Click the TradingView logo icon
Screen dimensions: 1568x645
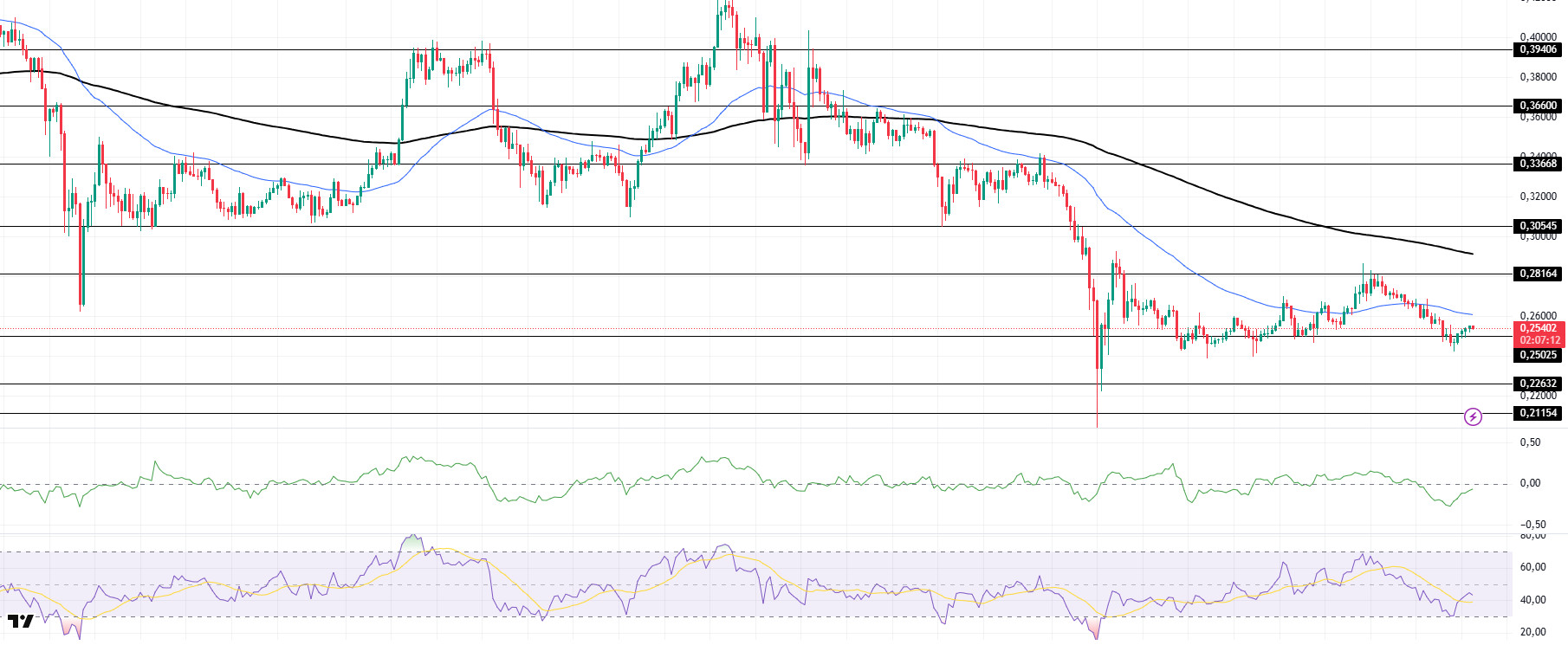click(x=20, y=621)
